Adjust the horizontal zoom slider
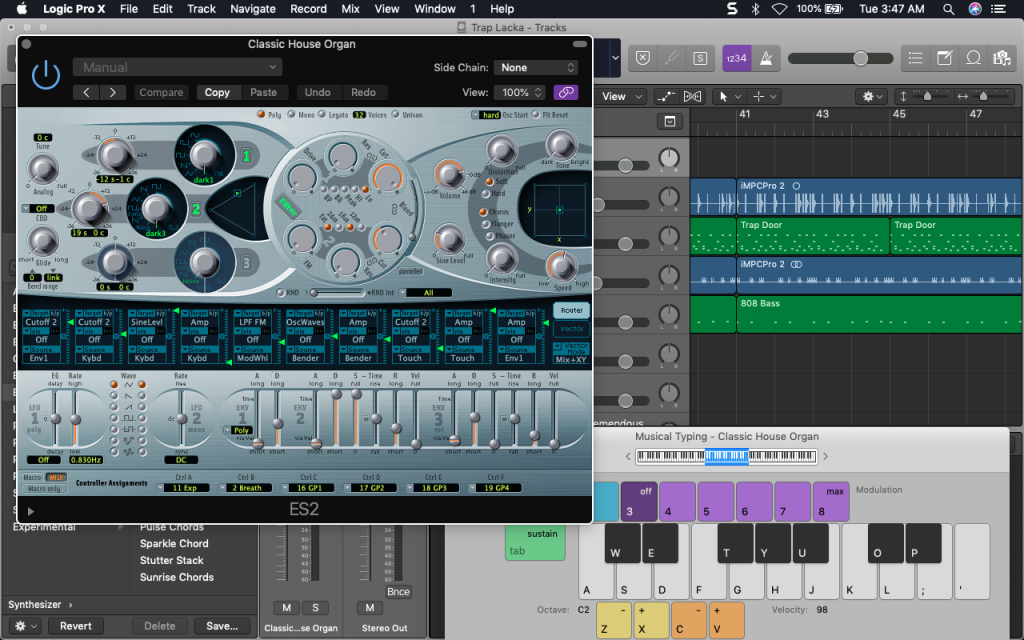The image size is (1024, 640). click(984, 97)
